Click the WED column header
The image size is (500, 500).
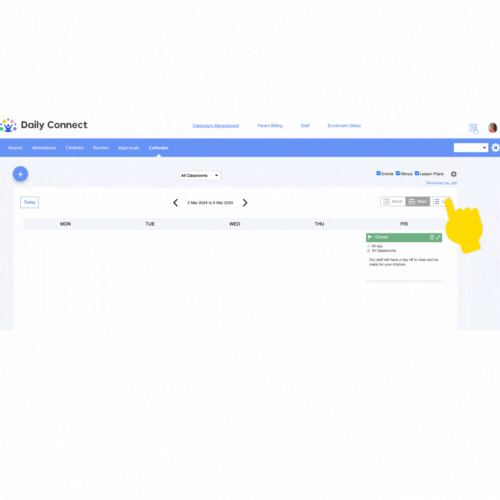pyautogui.click(x=235, y=224)
